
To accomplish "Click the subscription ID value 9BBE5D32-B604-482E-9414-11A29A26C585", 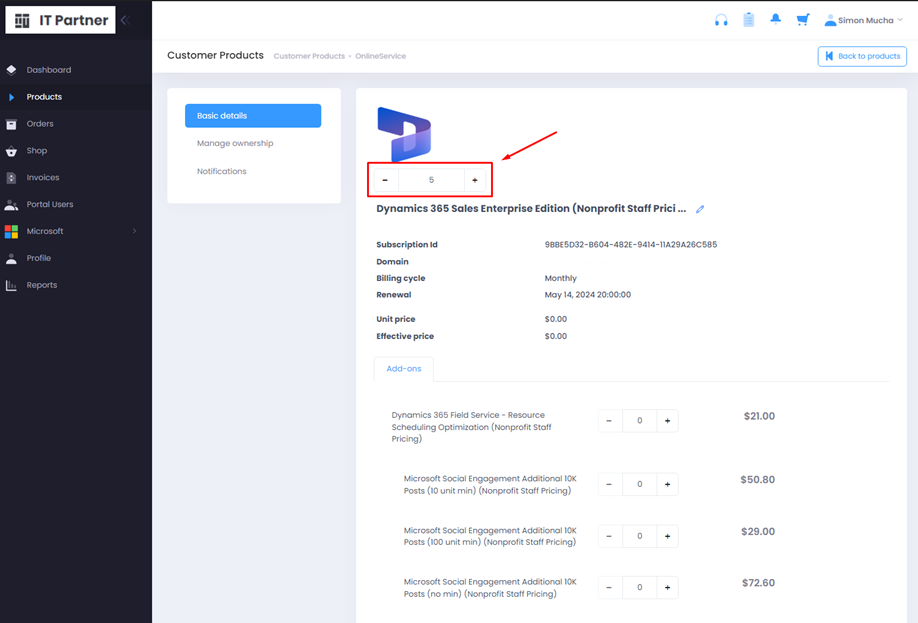I will 631,245.
